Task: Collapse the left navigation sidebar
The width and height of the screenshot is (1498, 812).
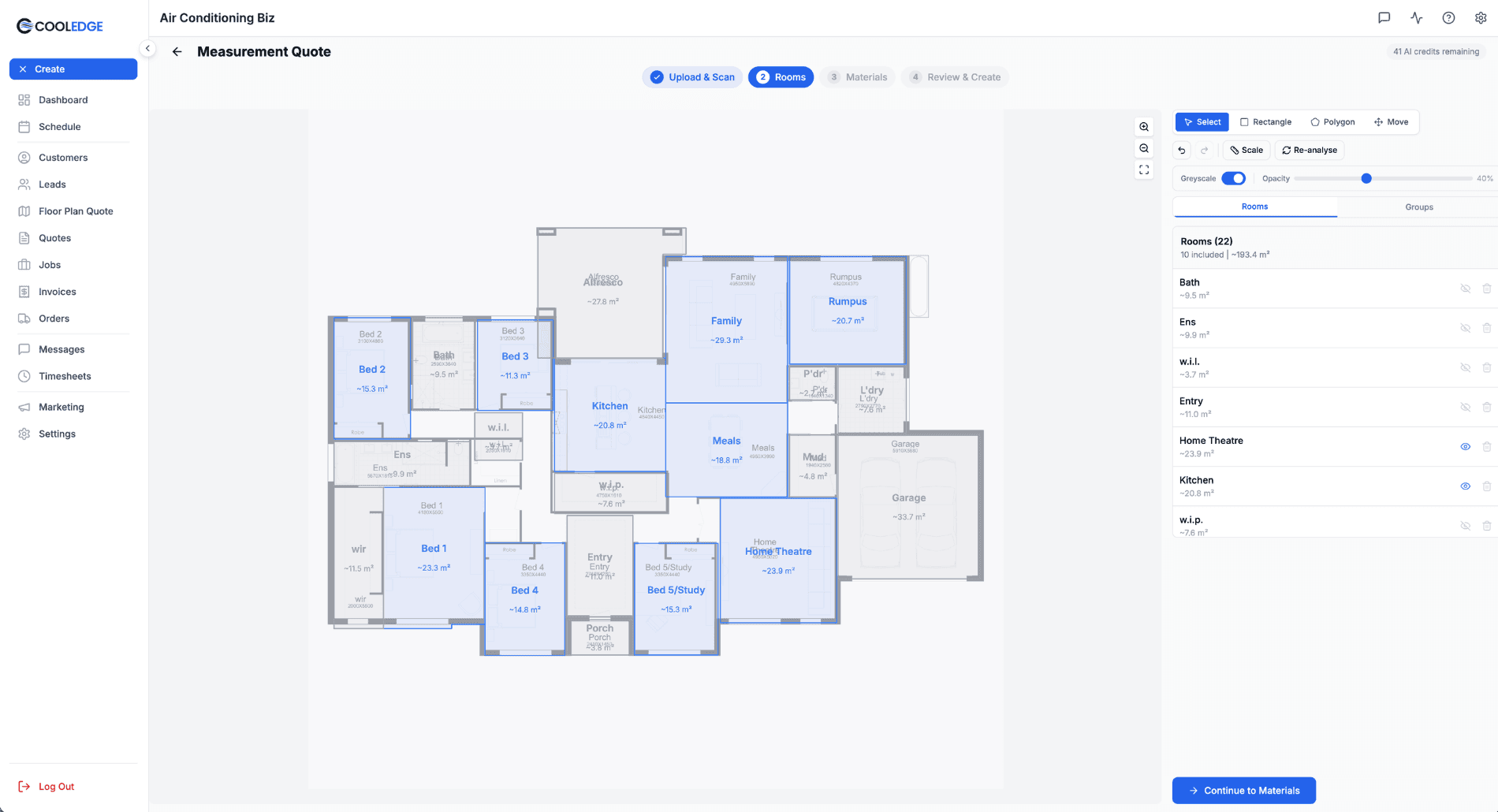Action: pyautogui.click(x=147, y=48)
